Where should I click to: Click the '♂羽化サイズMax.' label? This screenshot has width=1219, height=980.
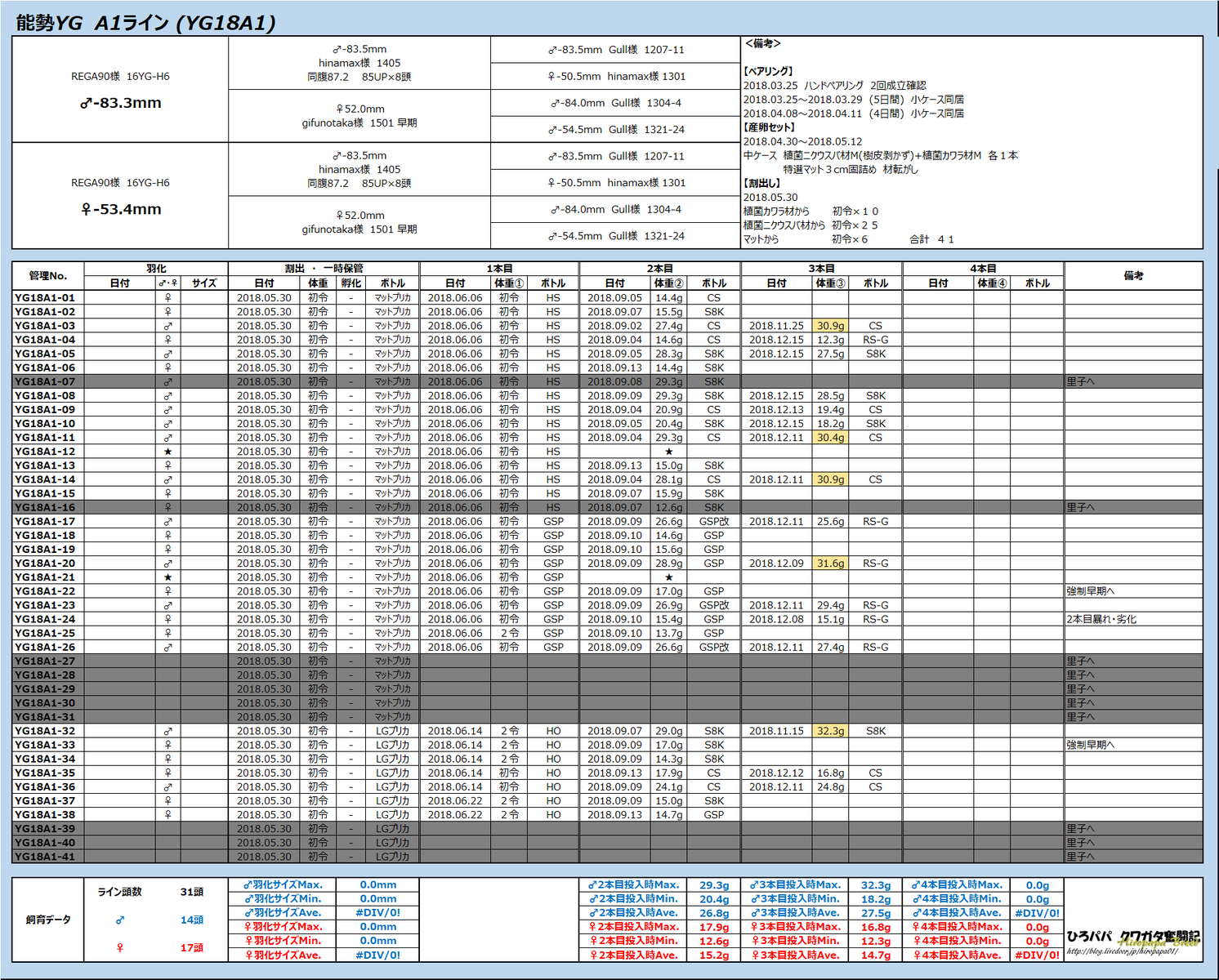click(x=283, y=884)
